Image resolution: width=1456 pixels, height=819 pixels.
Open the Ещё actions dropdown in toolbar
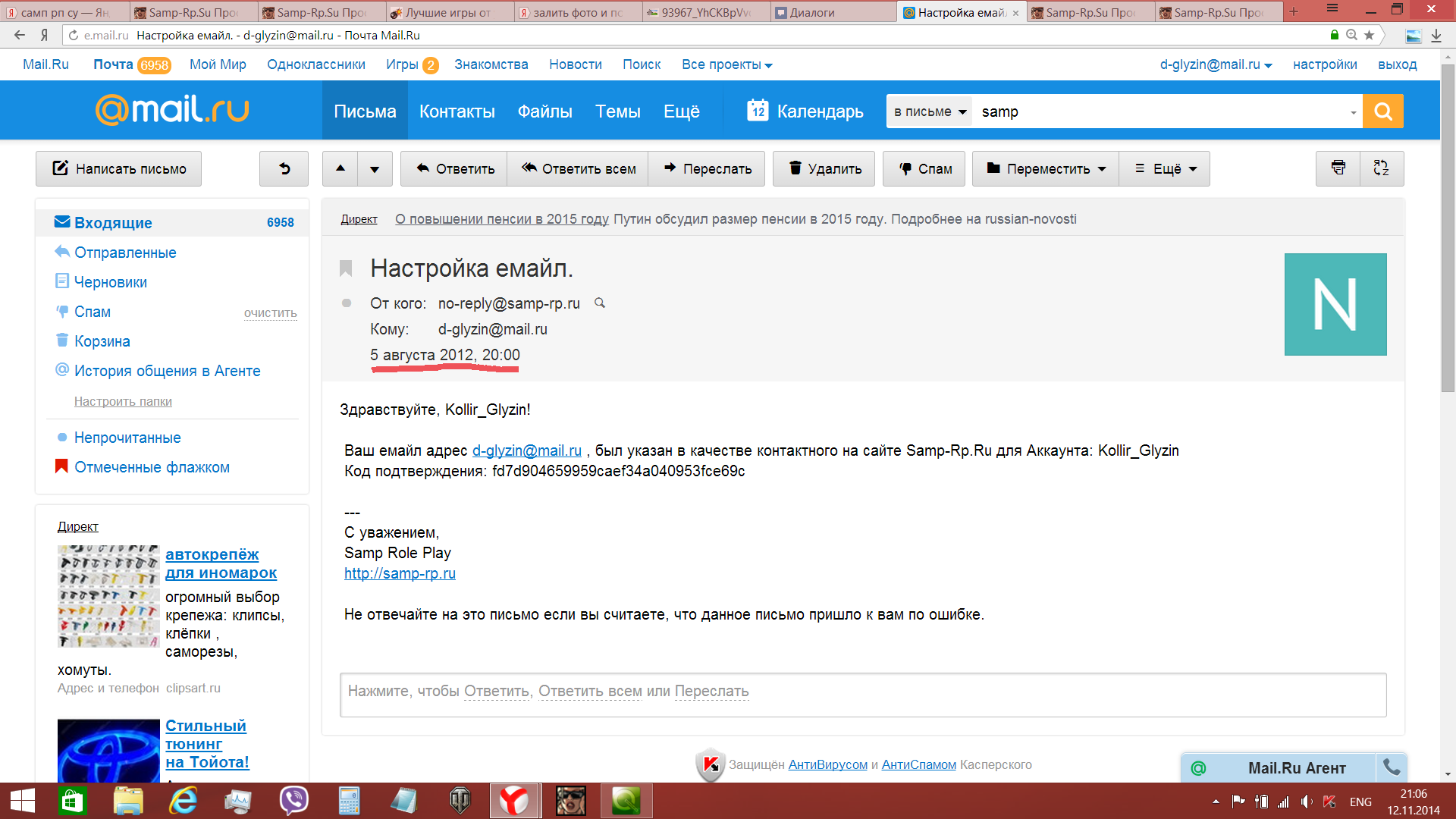tap(1165, 168)
